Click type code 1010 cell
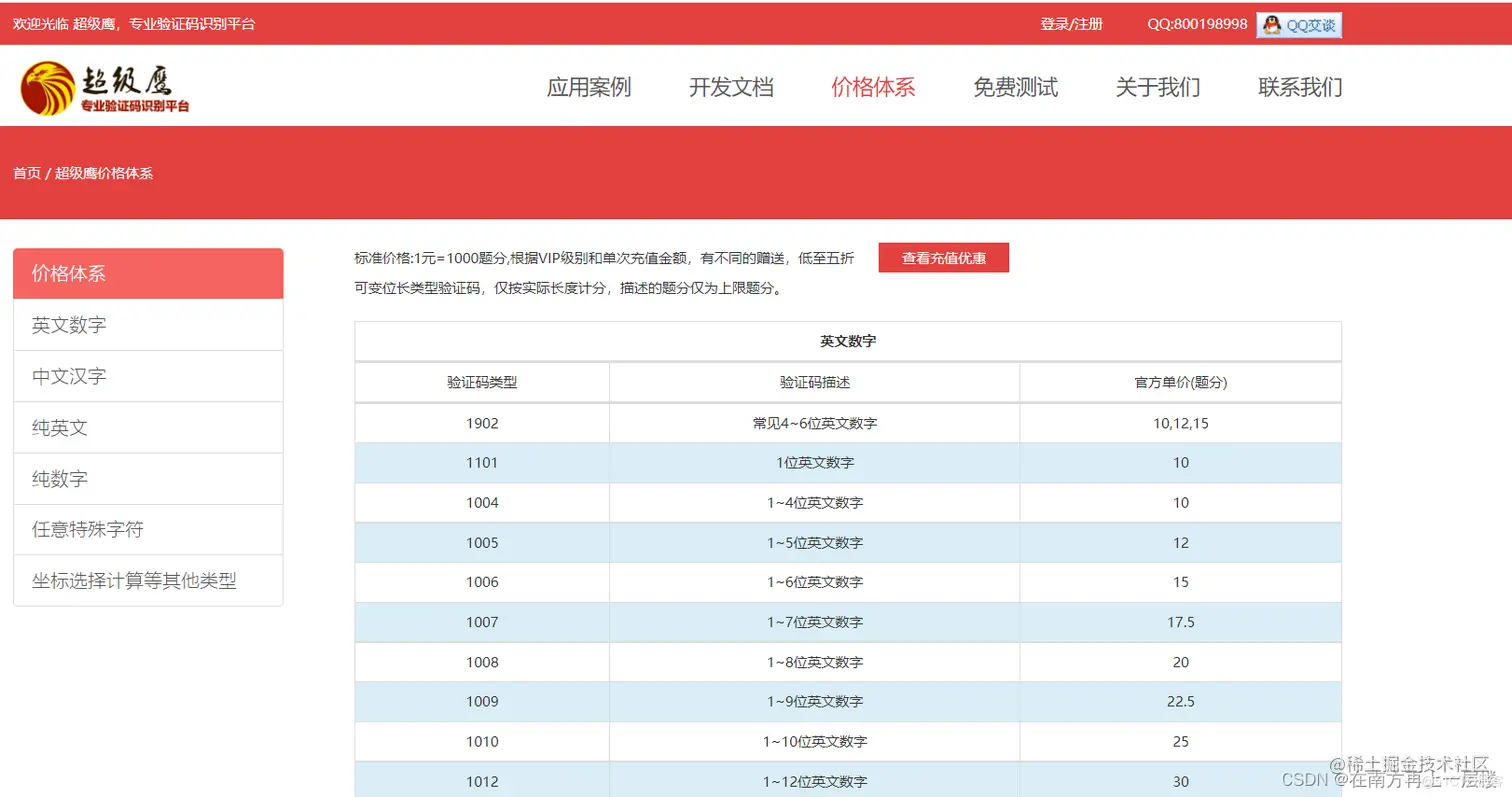Screen dimensions: 1512x797 tap(482, 742)
